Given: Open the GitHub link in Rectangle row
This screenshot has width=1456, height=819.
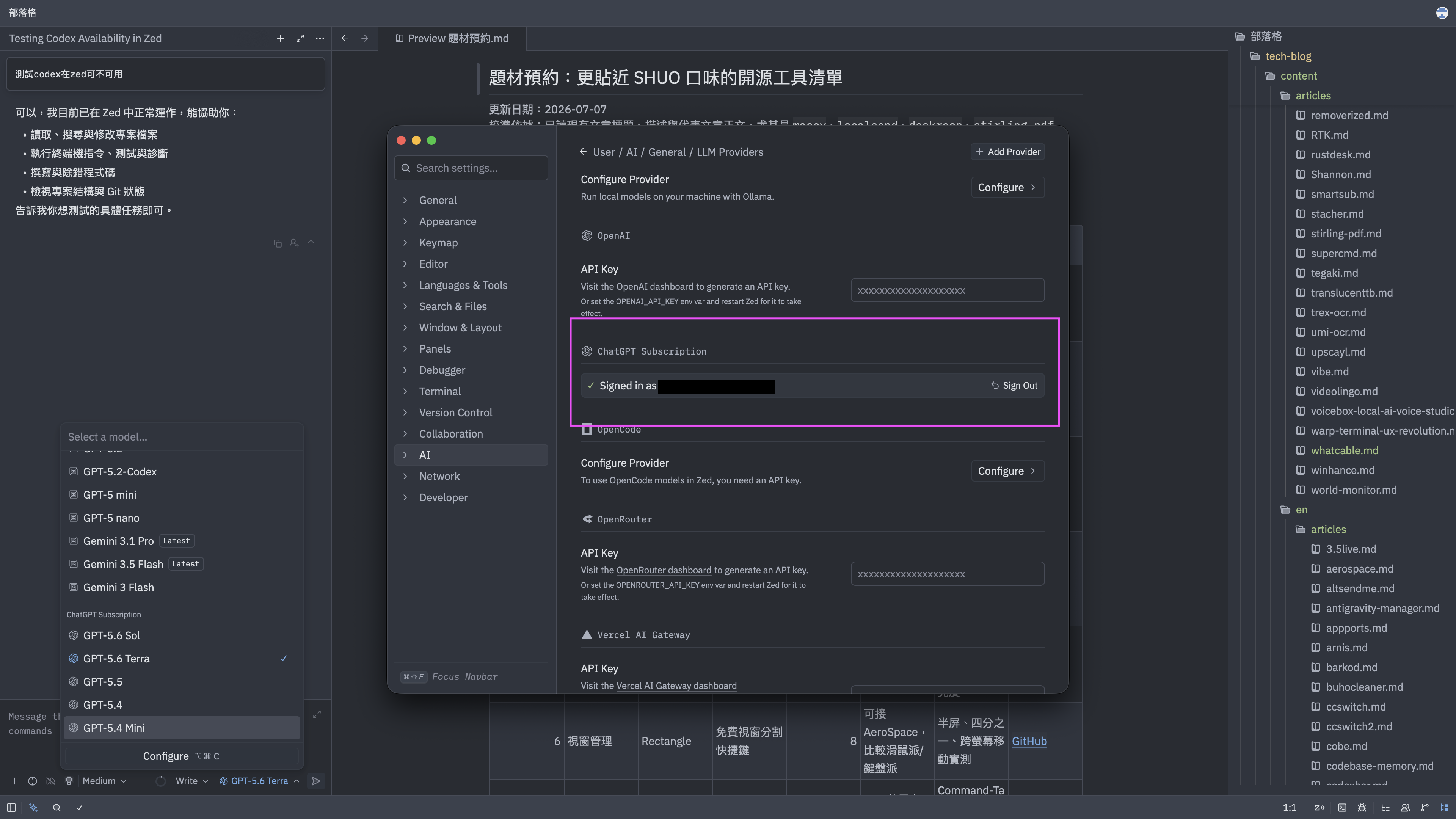Looking at the screenshot, I should coord(1029,741).
